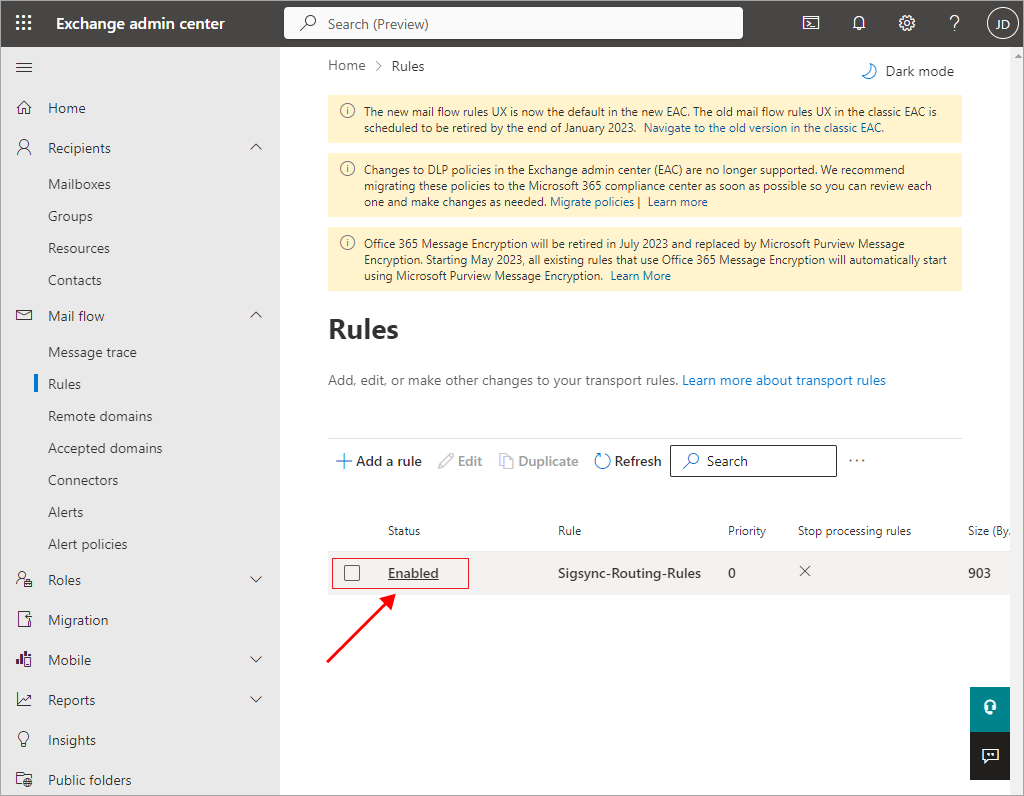Image resolution: width=1024 pixels, height=796 pixels.
Task: Expand the Roles section chevron
Action: [256, 579]
